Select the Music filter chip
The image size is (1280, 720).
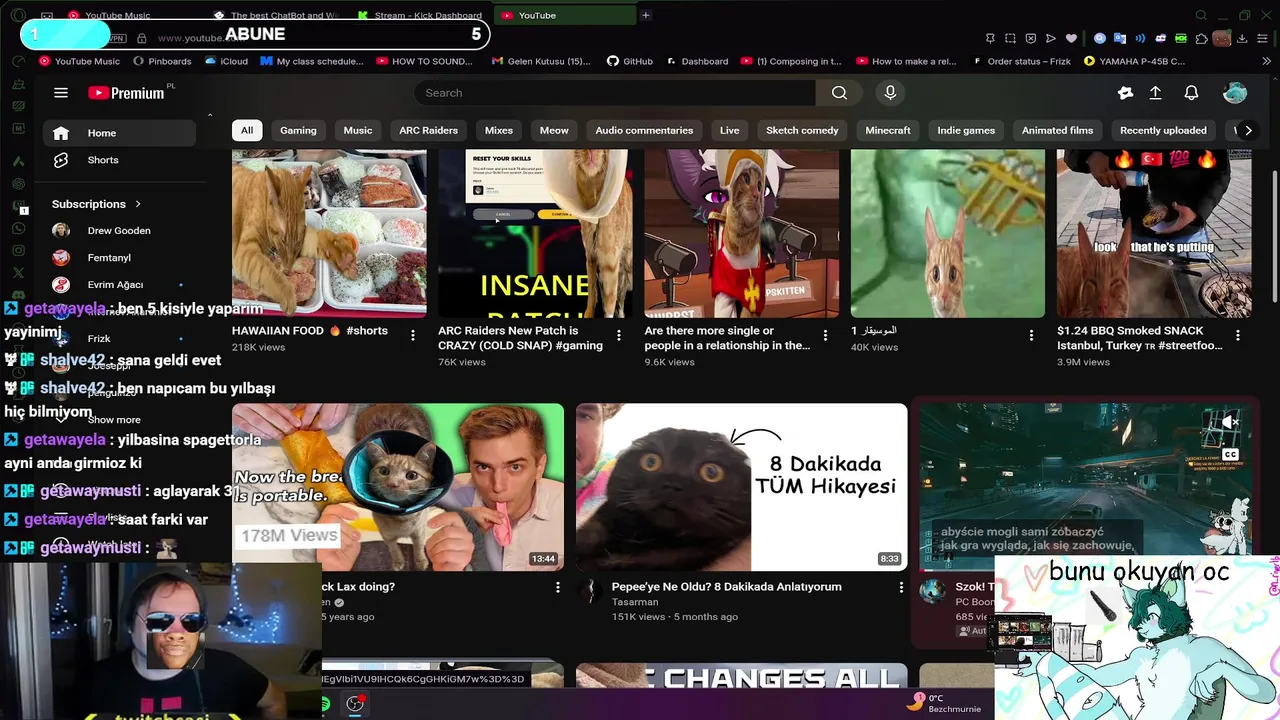[358, 130]
